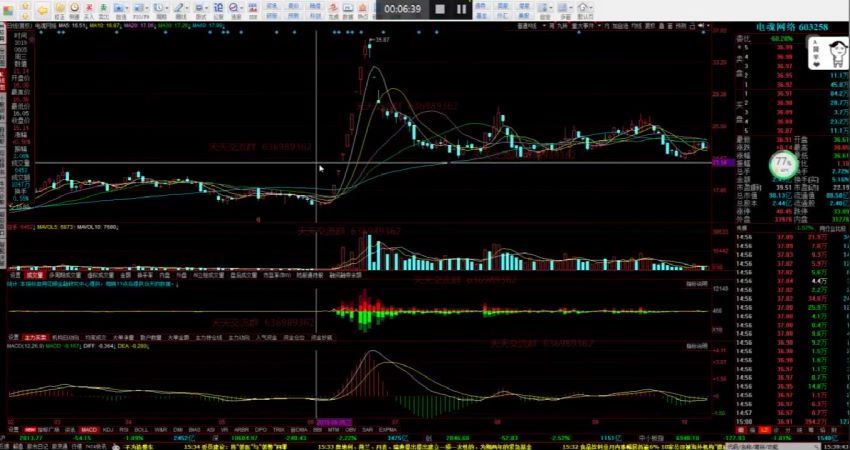
Task: Click the colorful app logo icon
Action: coord(8,10)
